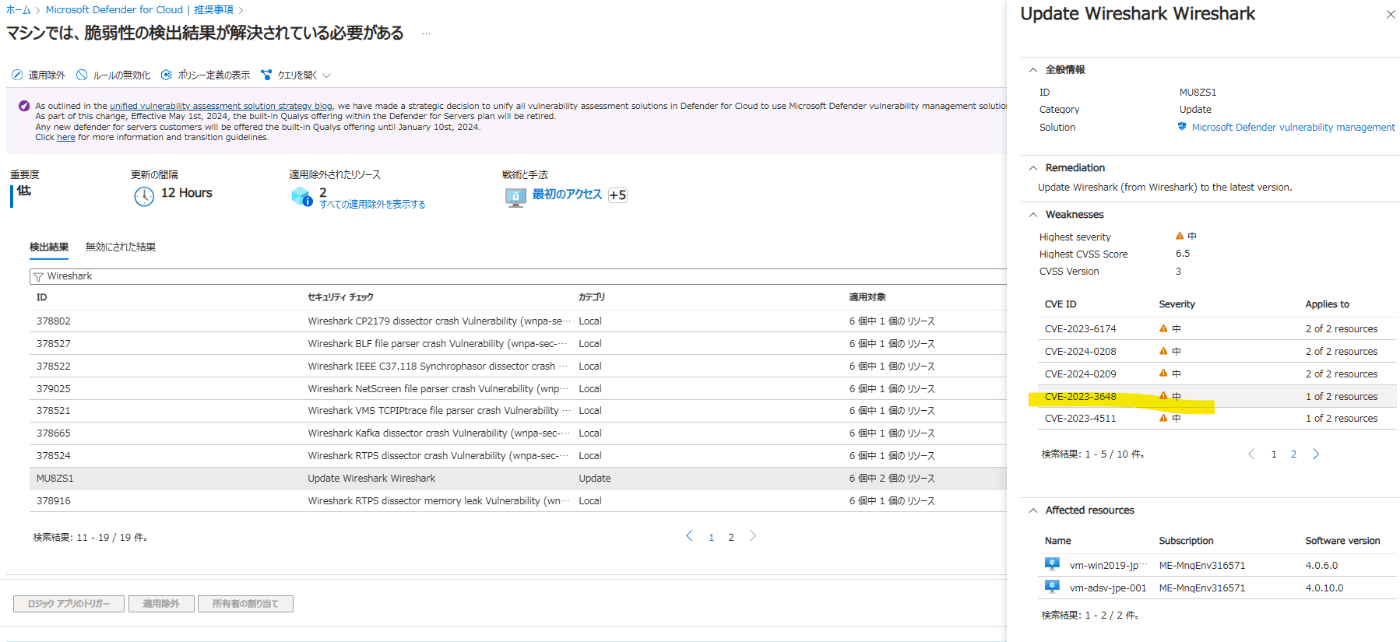The width and height of the screenshot is (1400, 642).
Task: Go to page 1 of the findings list
Action: click(712, 537)
